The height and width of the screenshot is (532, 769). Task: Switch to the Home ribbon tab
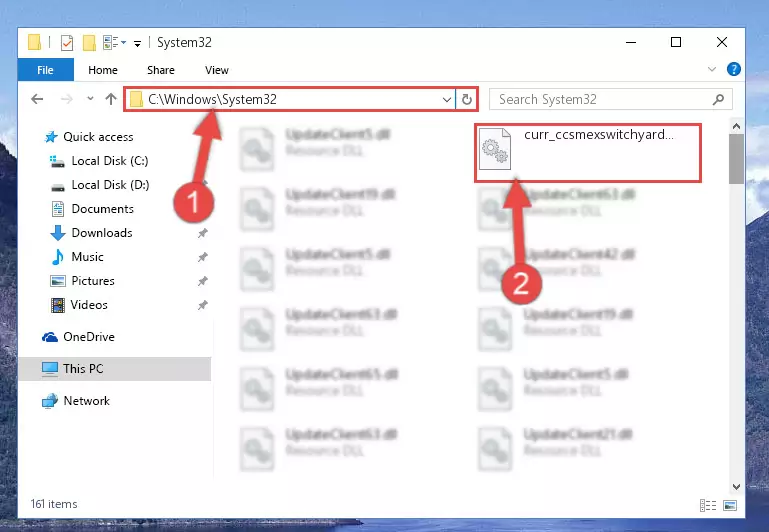pos(103,70)
